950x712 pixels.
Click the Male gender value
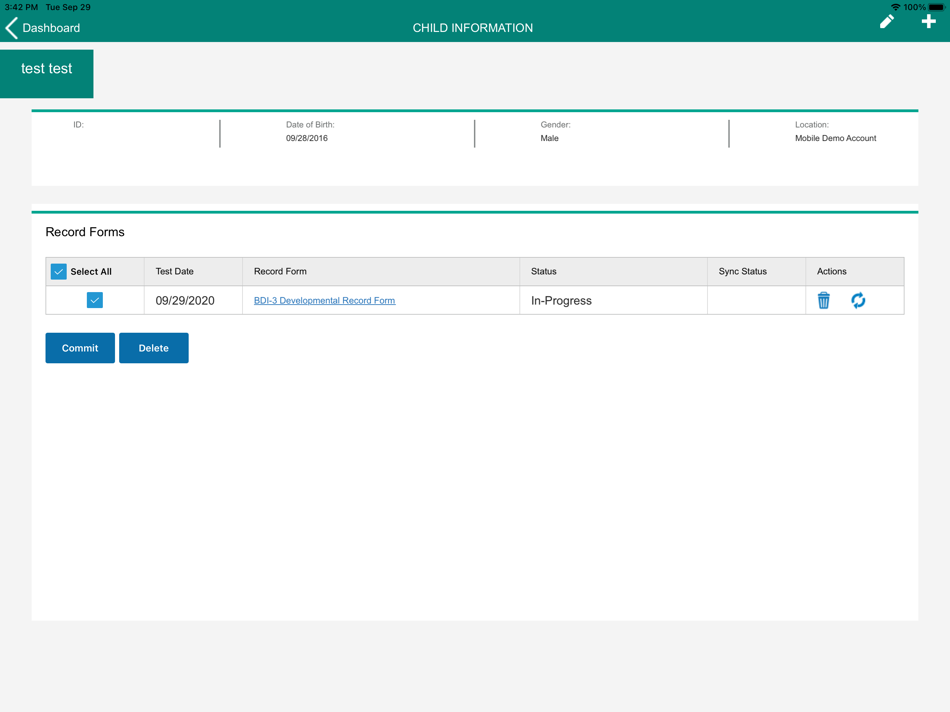coord(550,138)
